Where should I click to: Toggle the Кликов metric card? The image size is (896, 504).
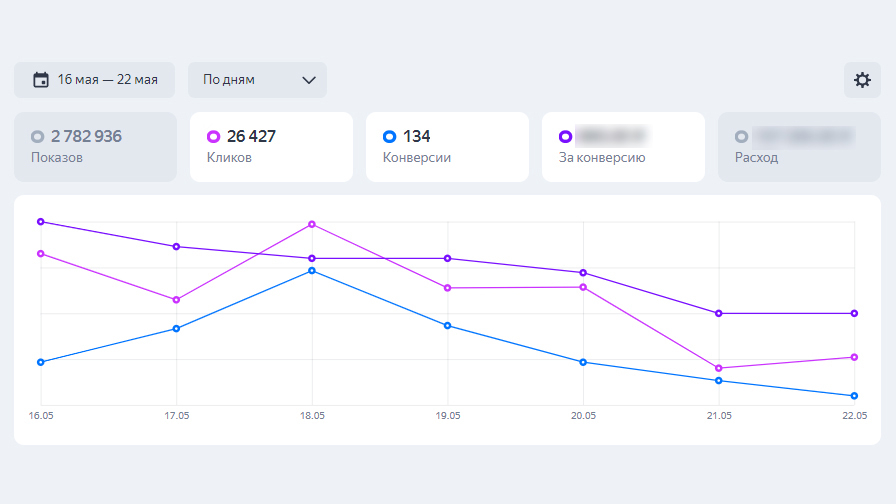click(271, 147)
